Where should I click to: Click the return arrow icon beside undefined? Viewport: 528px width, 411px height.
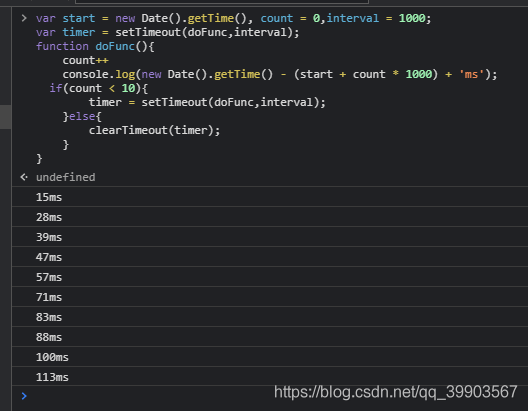pos(24,177)
